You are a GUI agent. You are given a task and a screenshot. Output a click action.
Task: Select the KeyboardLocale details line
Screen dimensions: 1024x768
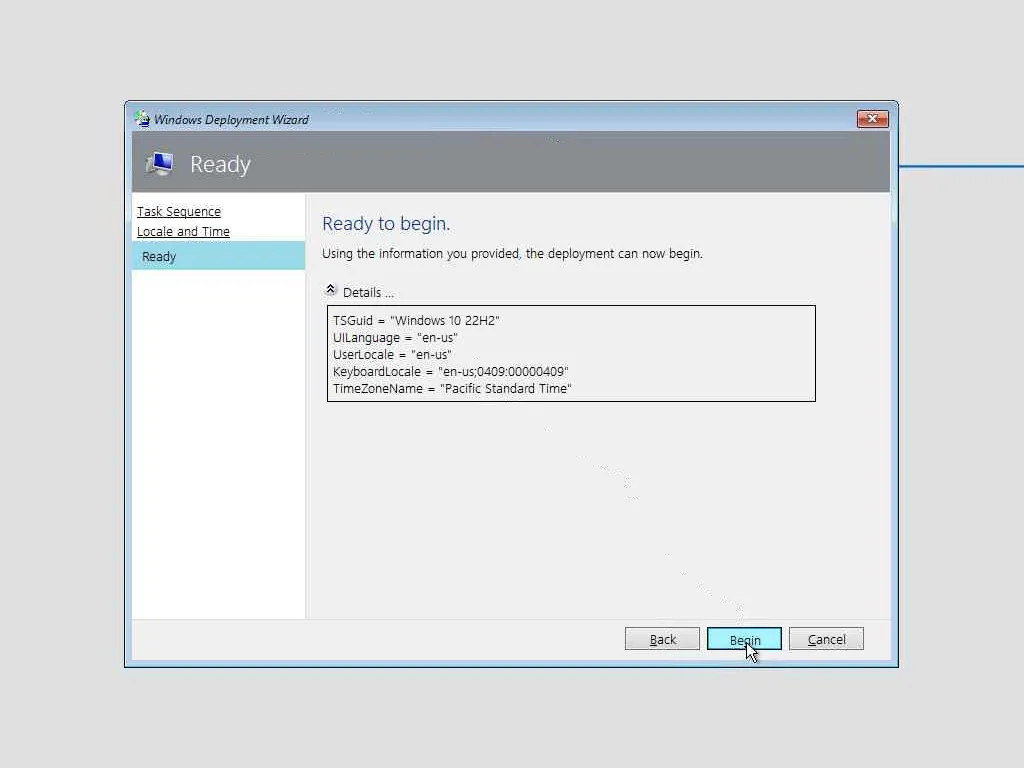coord(451,372)
